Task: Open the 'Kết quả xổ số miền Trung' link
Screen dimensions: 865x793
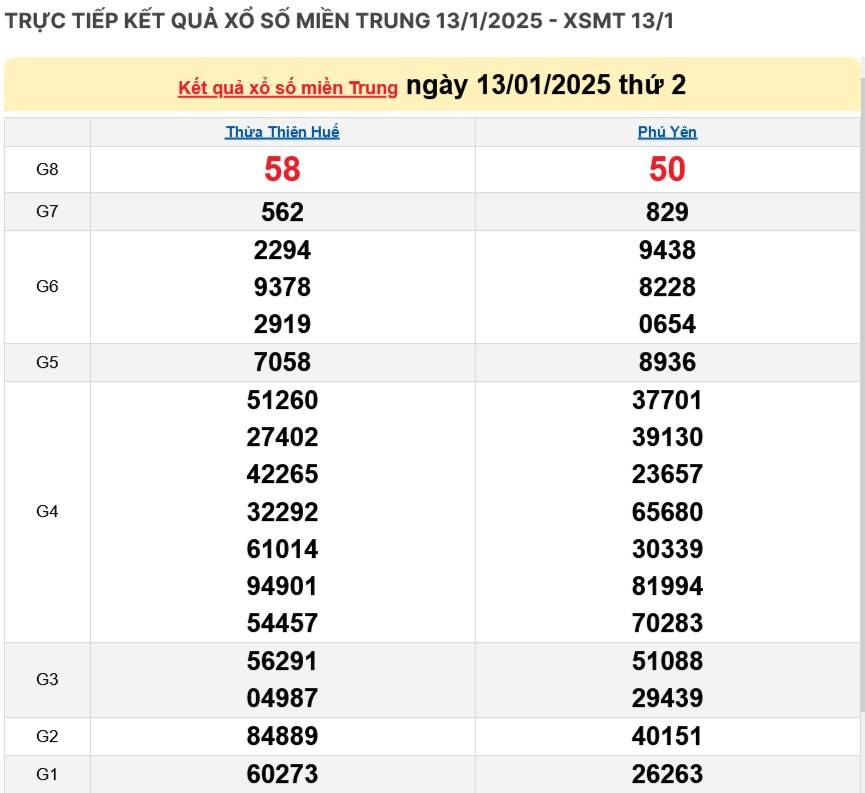Action: coord(288,88)
